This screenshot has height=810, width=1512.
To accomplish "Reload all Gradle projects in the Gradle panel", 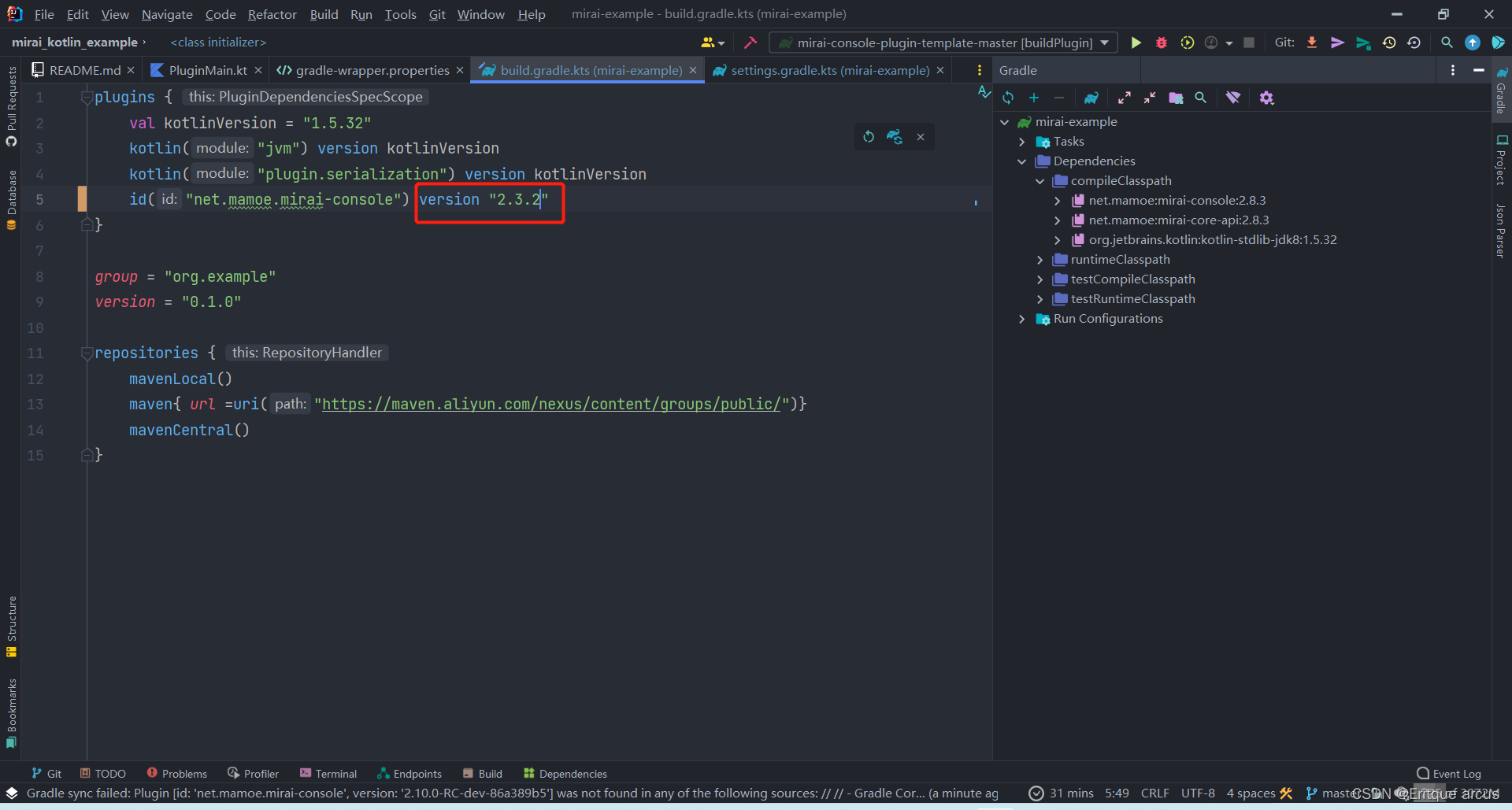I will [1008, 98].
